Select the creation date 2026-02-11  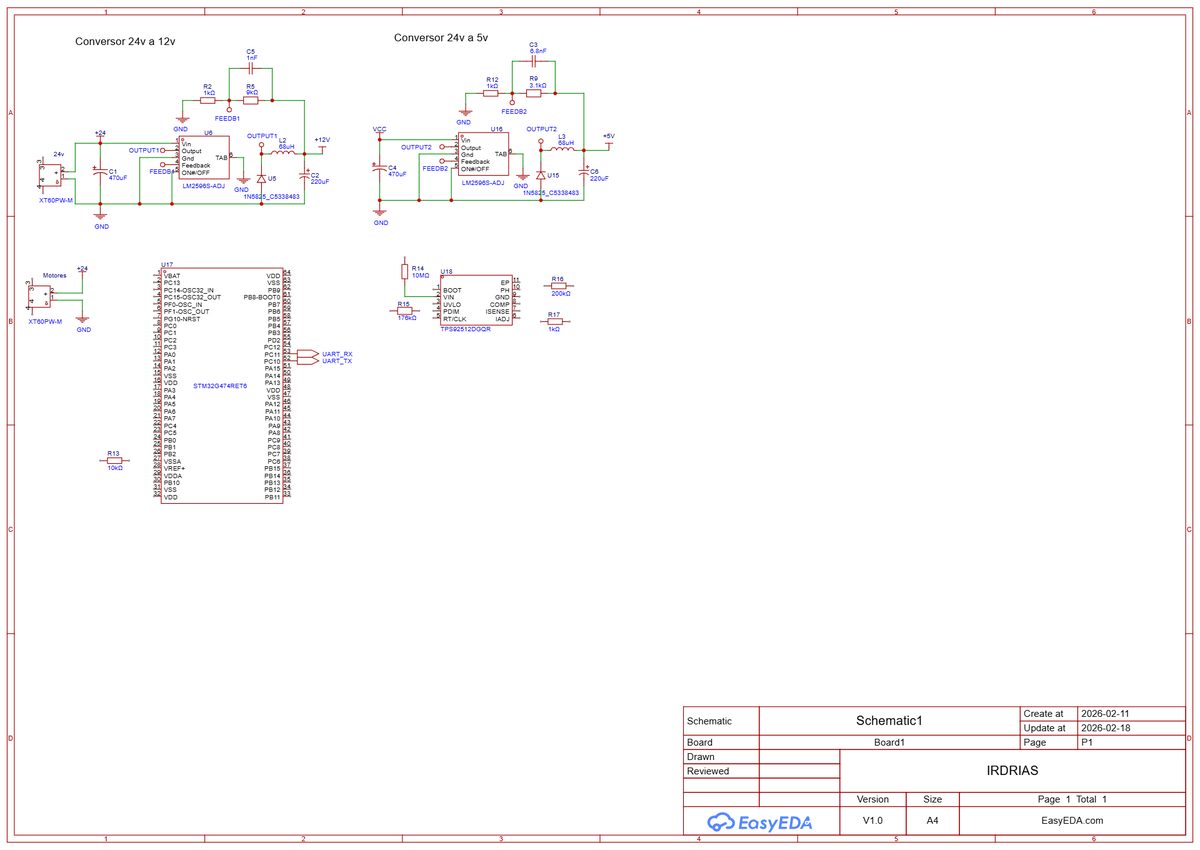(1106, 714)
